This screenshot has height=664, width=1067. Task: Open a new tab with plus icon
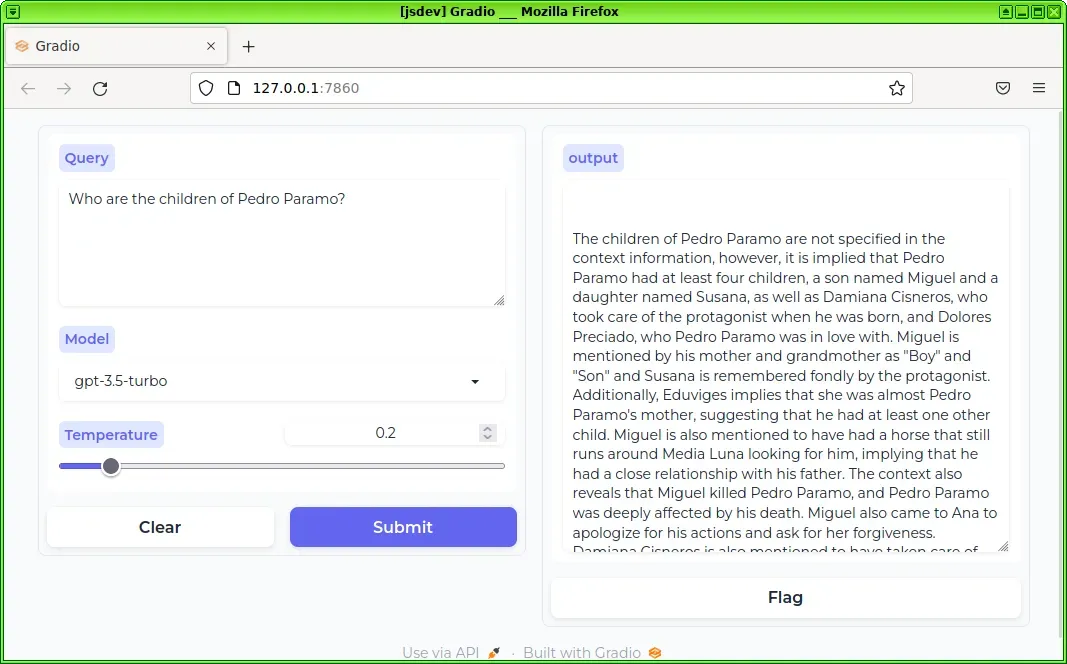tap(249, 46)
